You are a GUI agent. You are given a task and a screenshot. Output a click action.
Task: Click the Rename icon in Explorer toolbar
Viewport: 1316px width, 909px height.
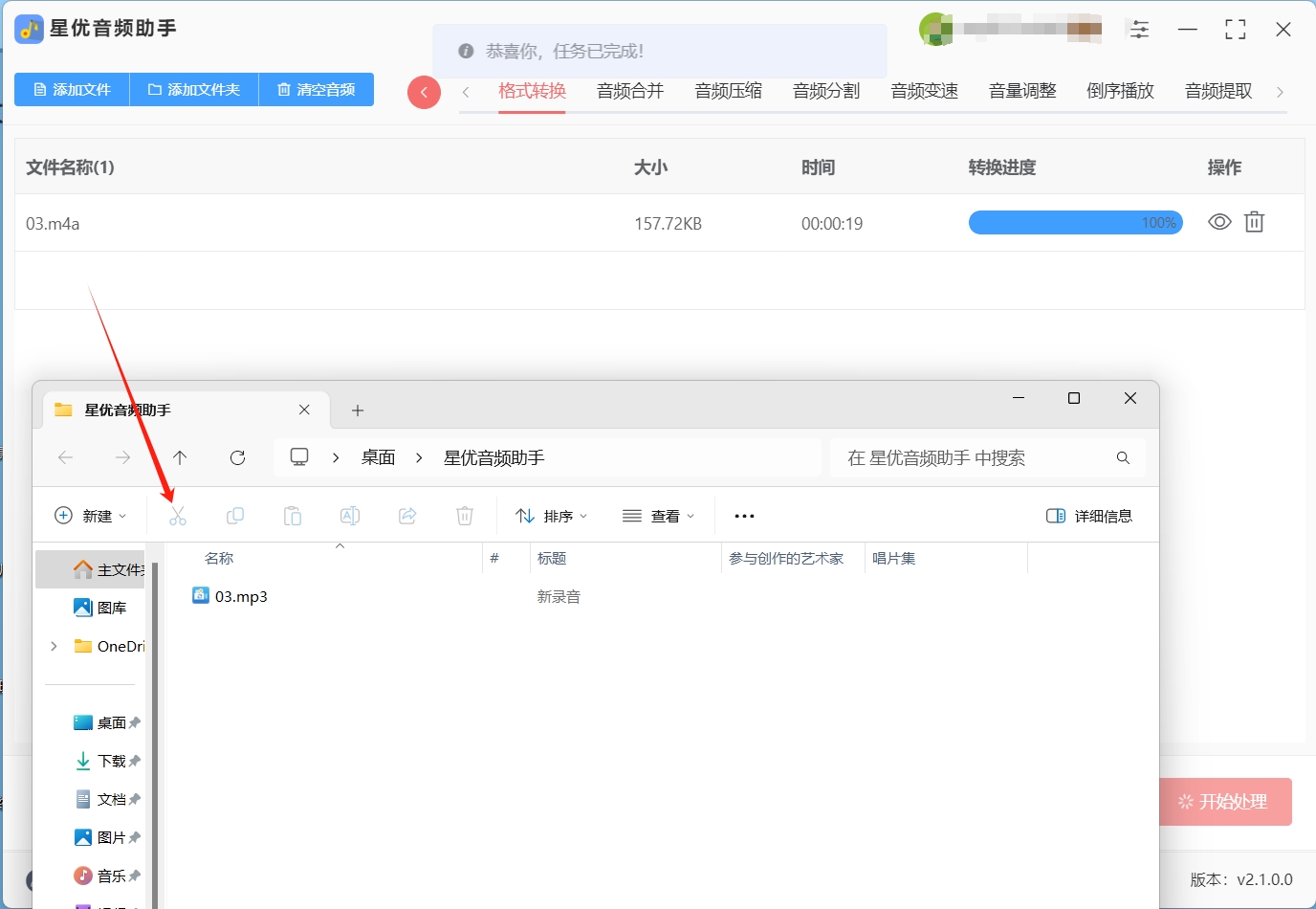(x=350, y=516)
